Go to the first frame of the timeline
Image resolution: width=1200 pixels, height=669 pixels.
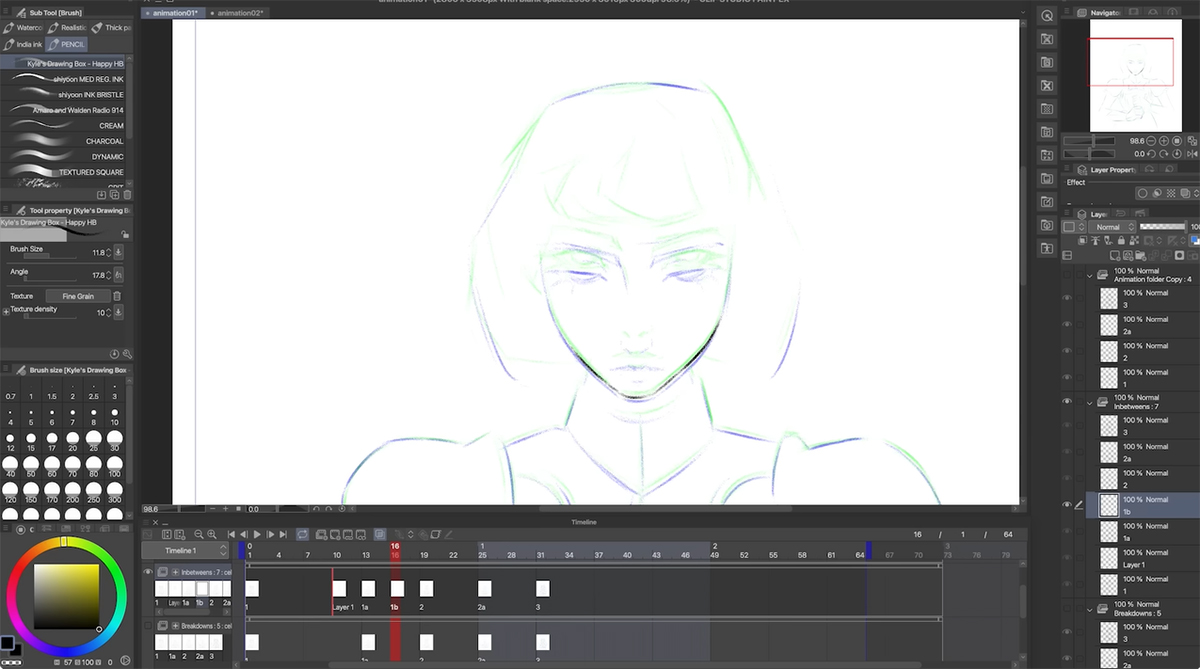pyautogui.click(x=231, y=535)
